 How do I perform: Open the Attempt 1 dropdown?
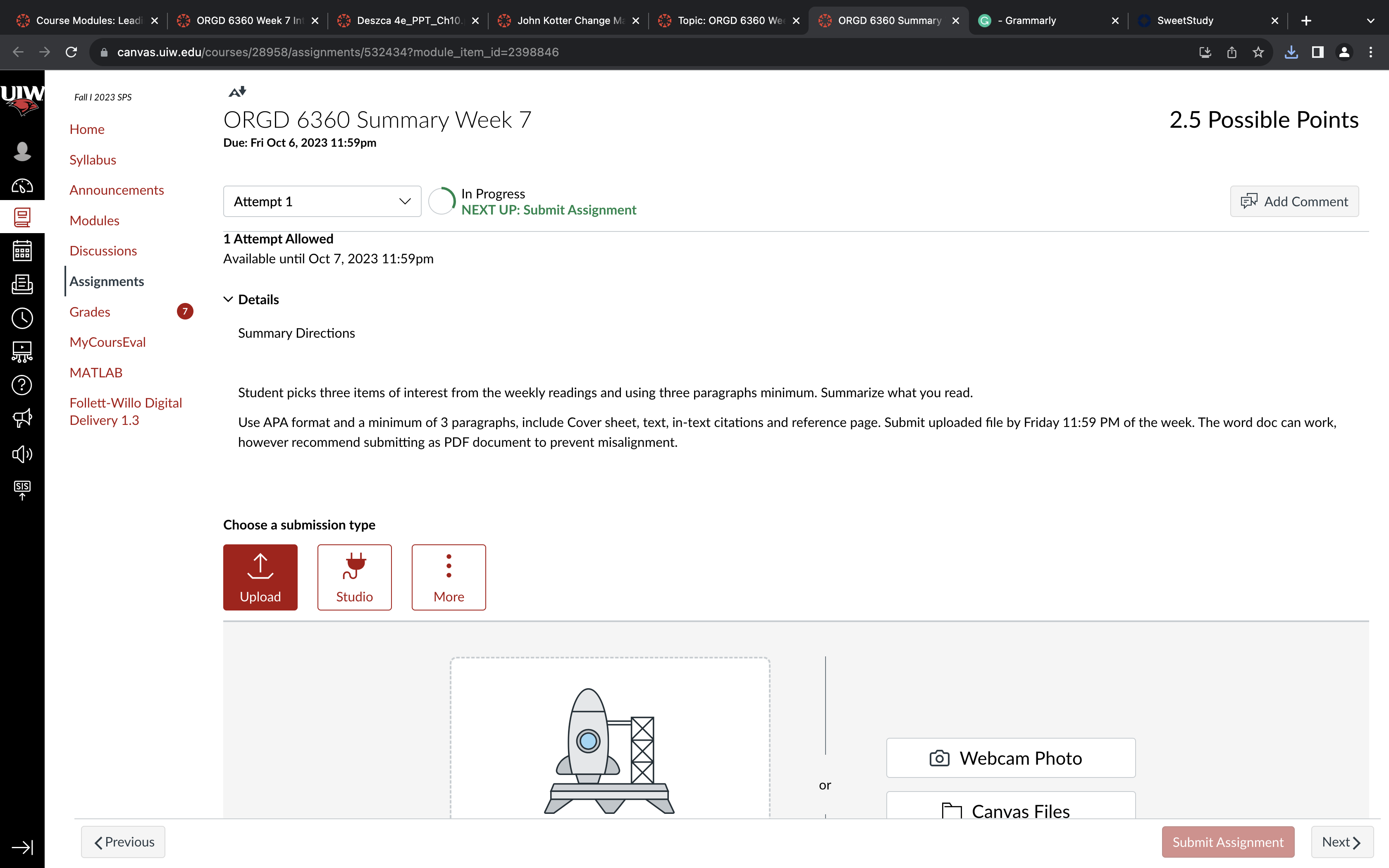click(x=322, y=202)
